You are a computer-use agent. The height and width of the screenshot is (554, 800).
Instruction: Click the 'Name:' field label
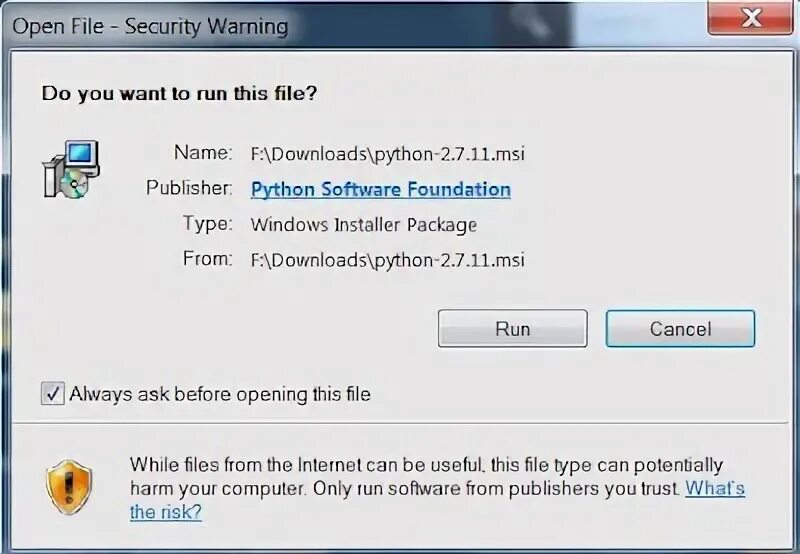click(203, 153)
